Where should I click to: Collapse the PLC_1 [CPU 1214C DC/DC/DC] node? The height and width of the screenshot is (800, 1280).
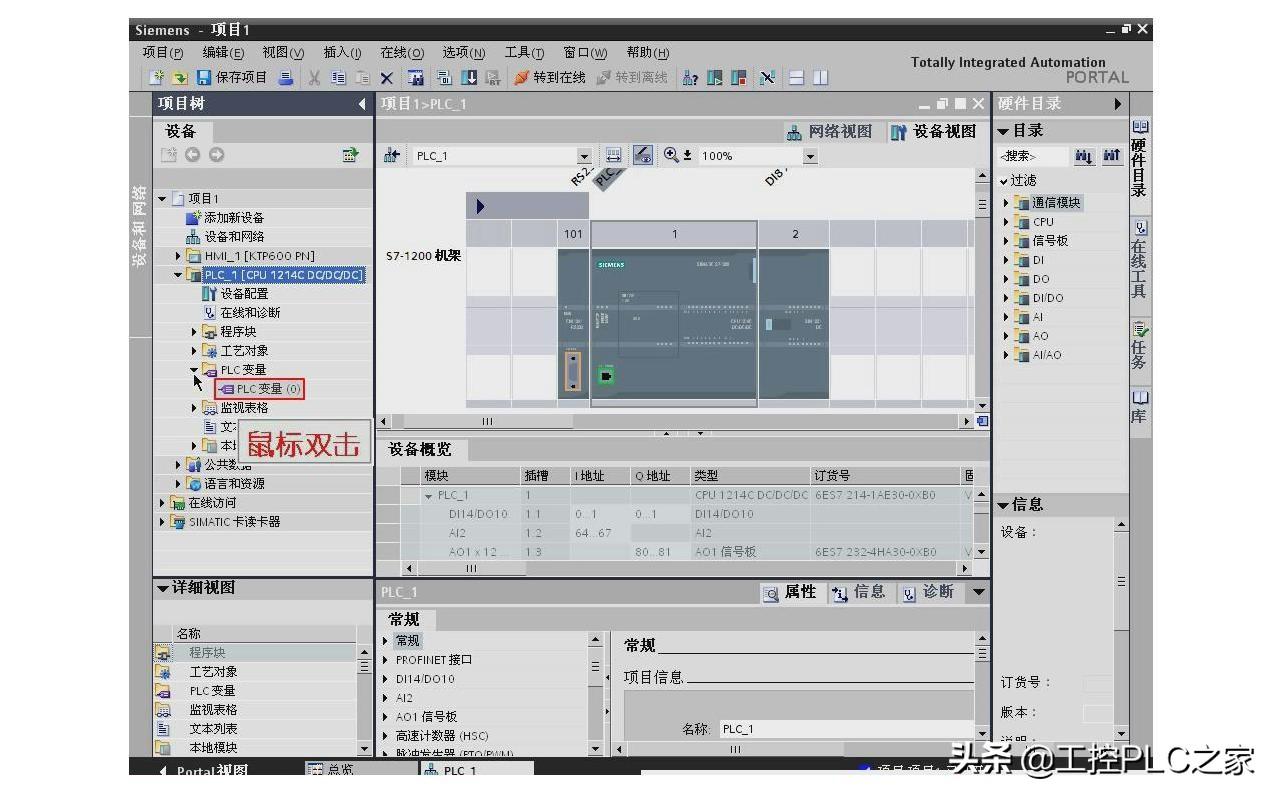[179, 275]
